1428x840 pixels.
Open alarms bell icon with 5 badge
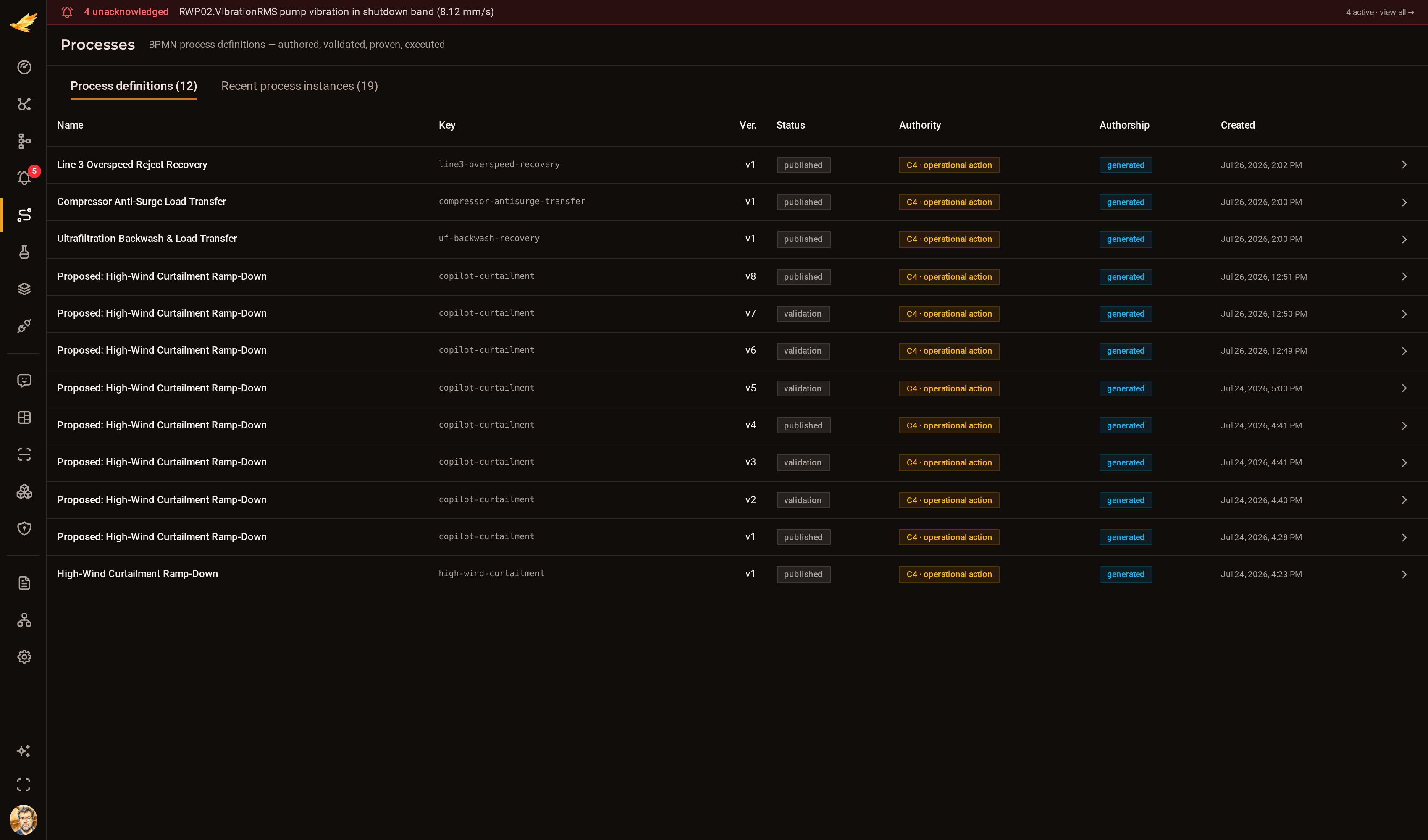click(24, 178)
